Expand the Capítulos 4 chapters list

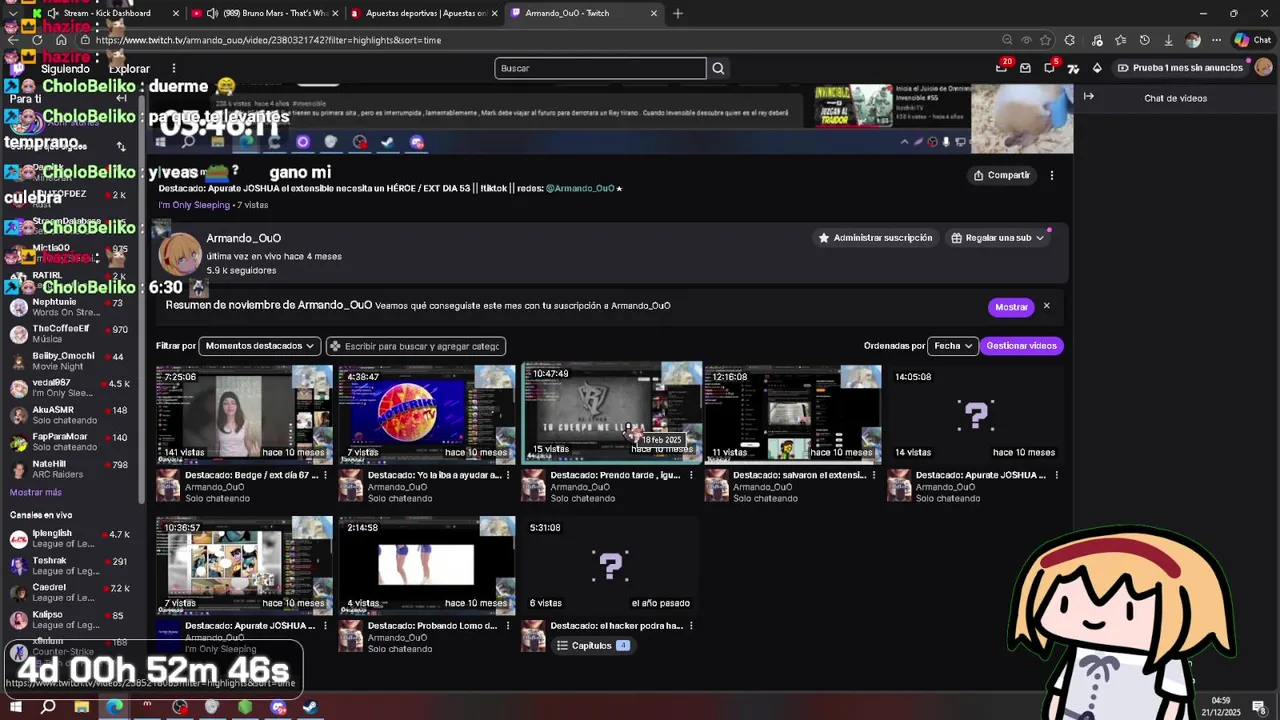[x=592, y=646]
